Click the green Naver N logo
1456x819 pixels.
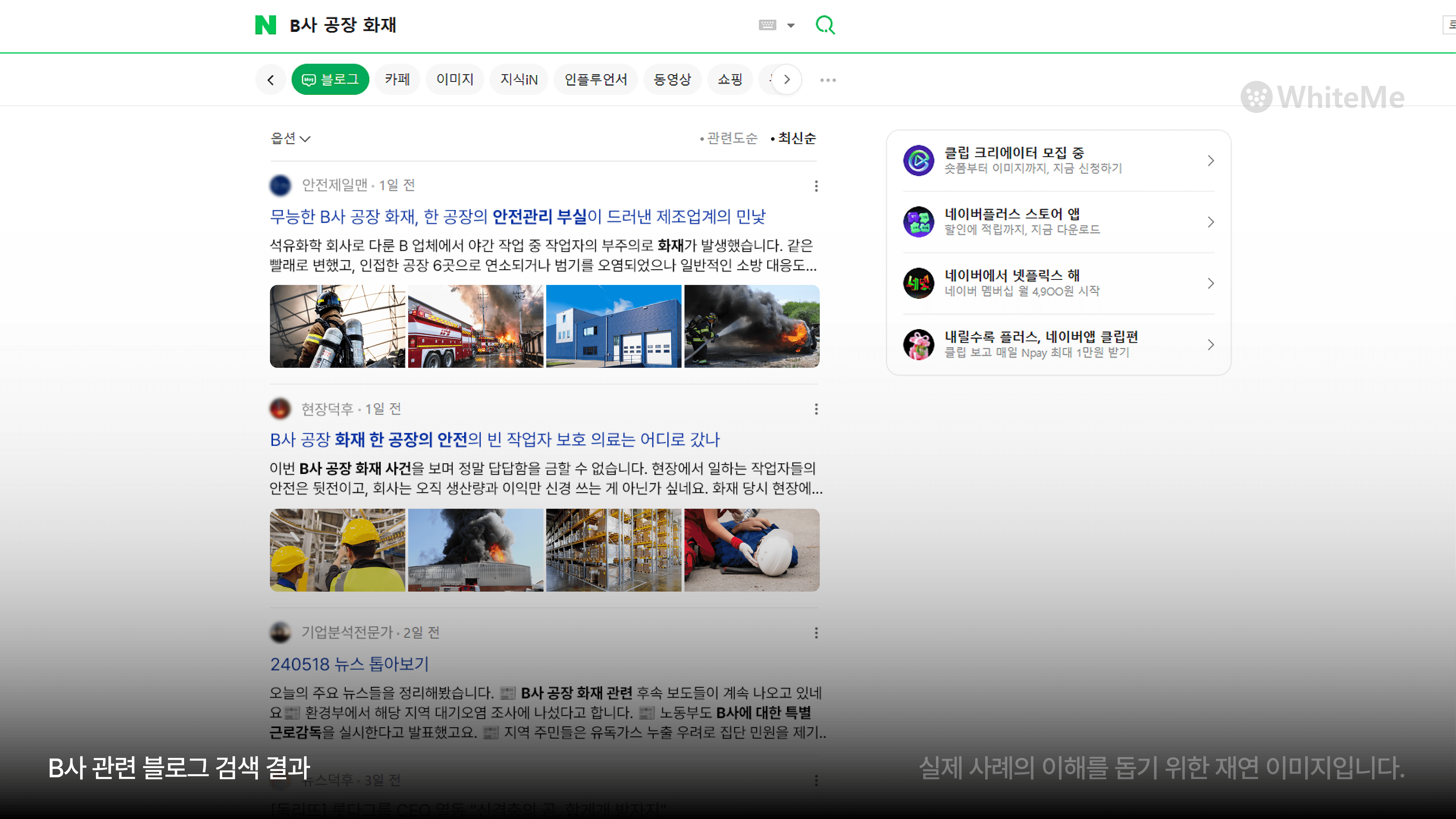point(266,25)
